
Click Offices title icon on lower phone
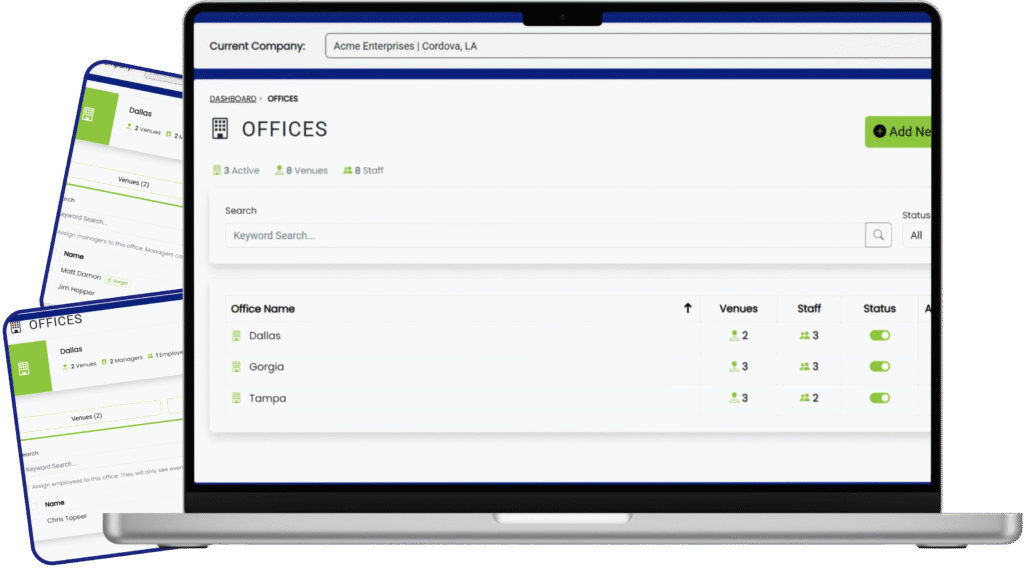click(x=16, y=326)
